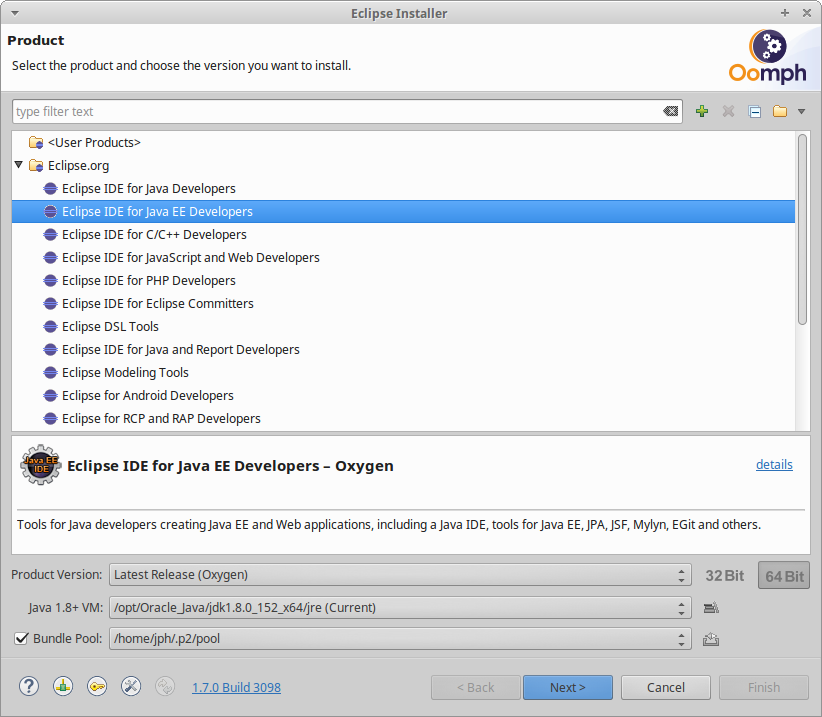This screenshot has width=822, height=717.
Task: Open the catalogs folder icon in the toolbar
Action: tap(780, 111)
